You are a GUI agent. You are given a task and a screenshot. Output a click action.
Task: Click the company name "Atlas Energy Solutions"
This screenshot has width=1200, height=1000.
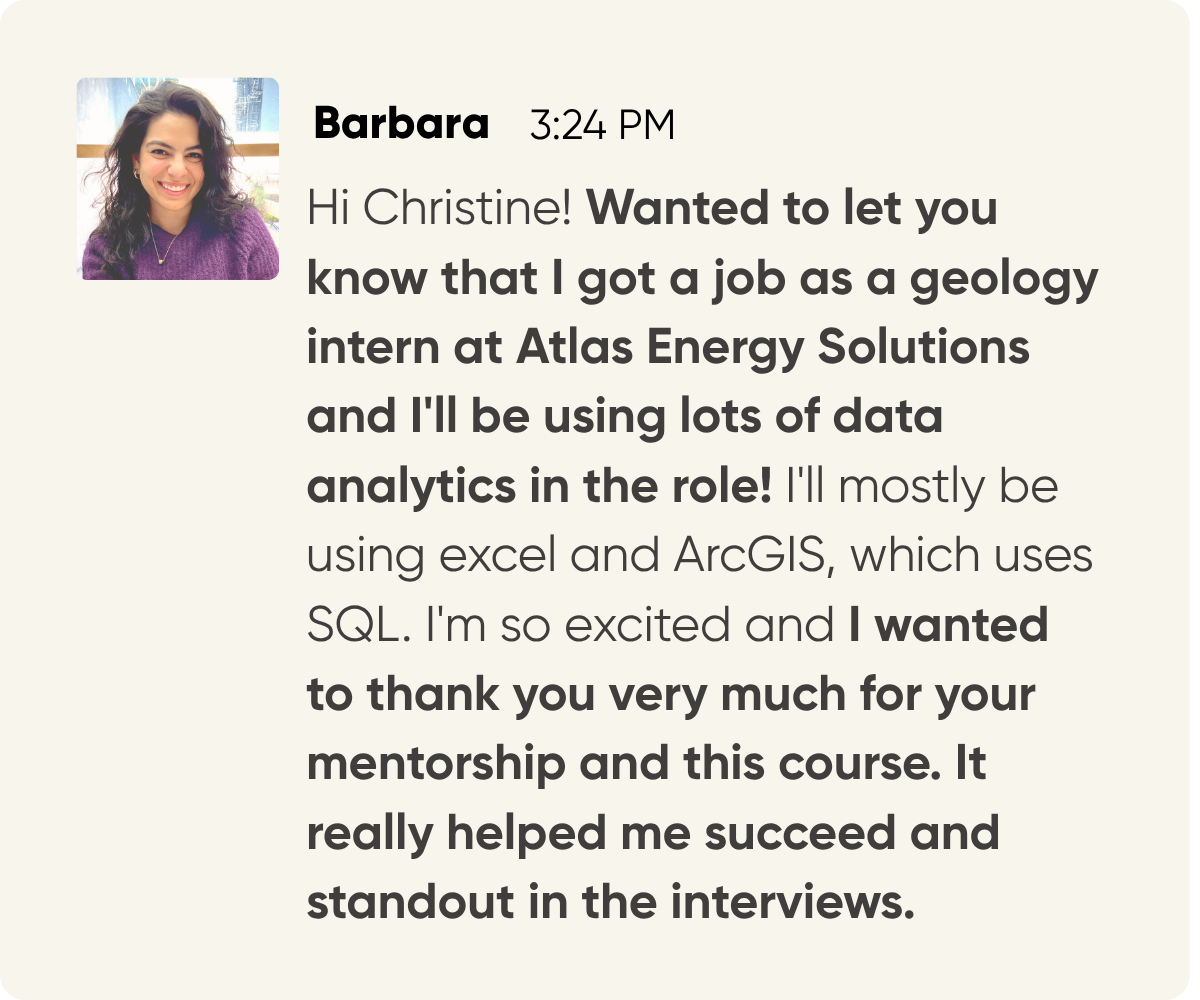tap(773, 349)
